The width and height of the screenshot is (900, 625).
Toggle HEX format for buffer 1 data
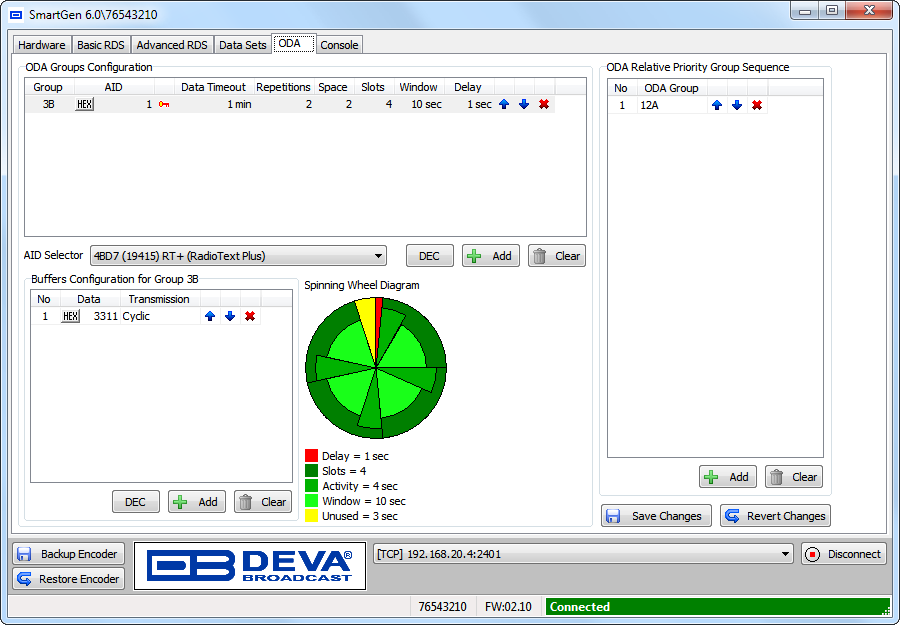point(70,316)
